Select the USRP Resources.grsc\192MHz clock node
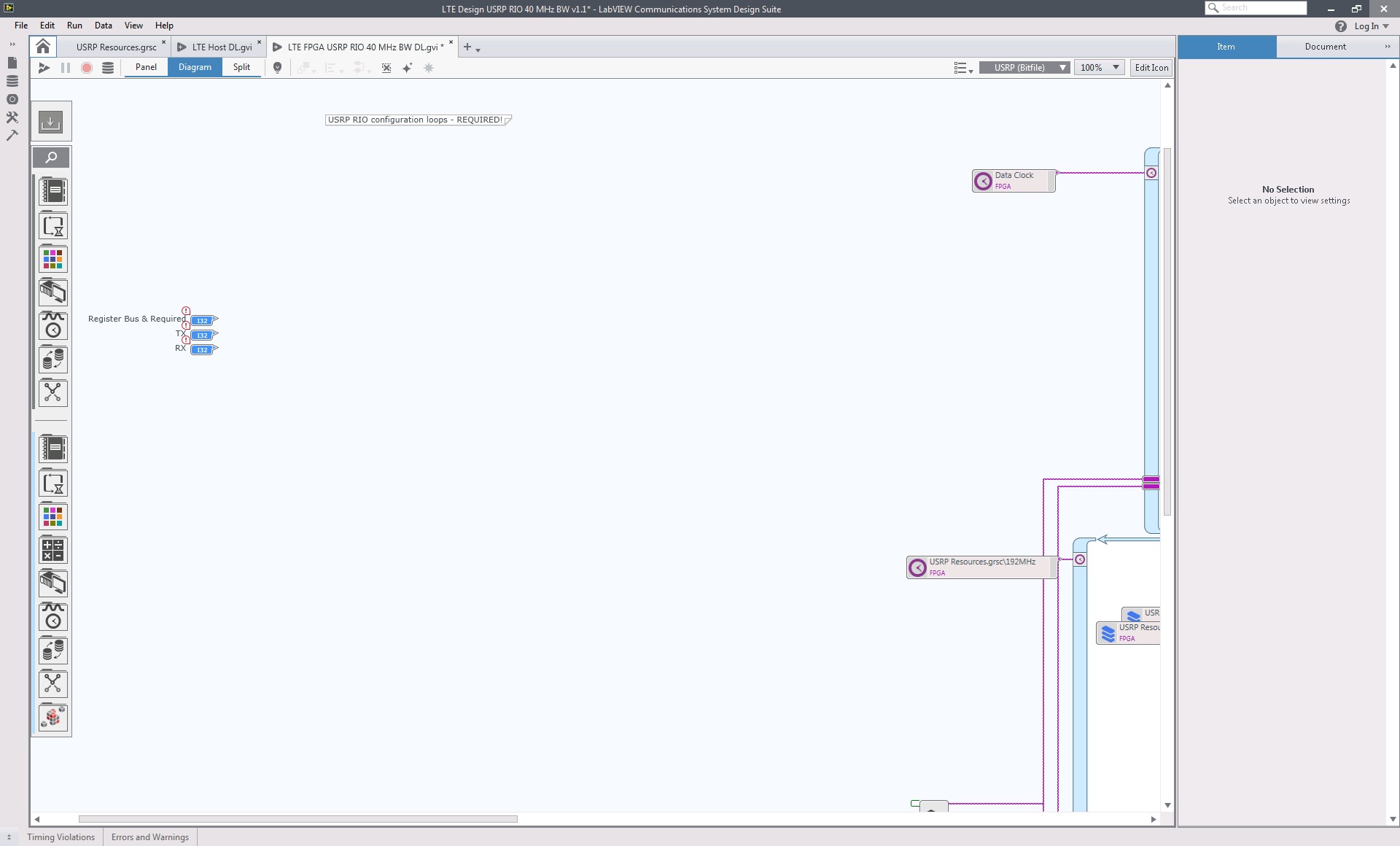This screenshot has height=846, width=1400. tap(981, 567)
